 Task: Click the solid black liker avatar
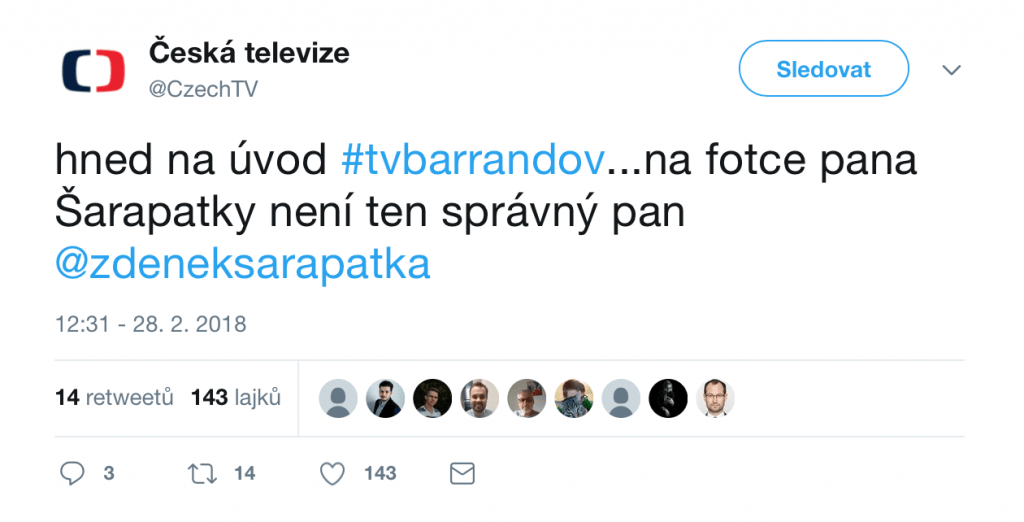pos(668,398)
